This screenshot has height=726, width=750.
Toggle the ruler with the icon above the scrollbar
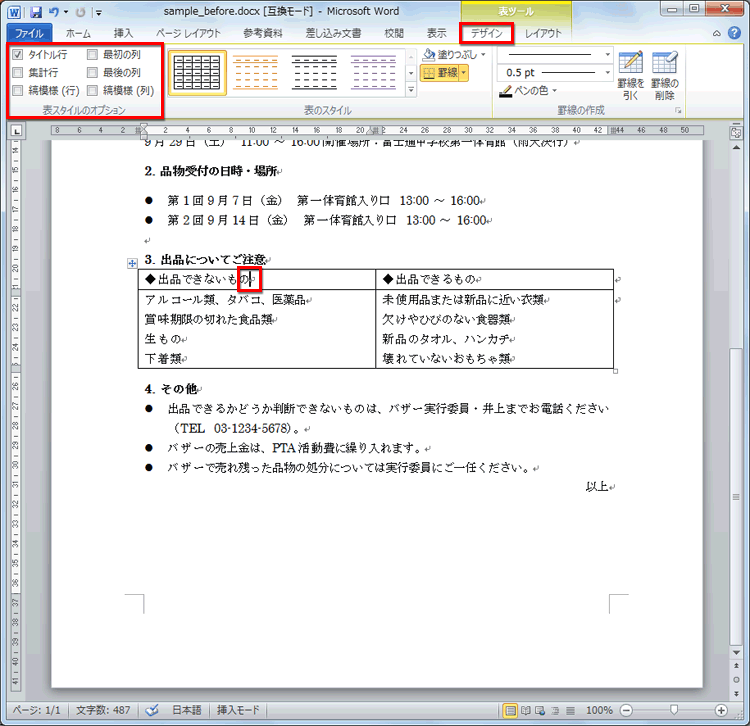(x=736, y=133)
